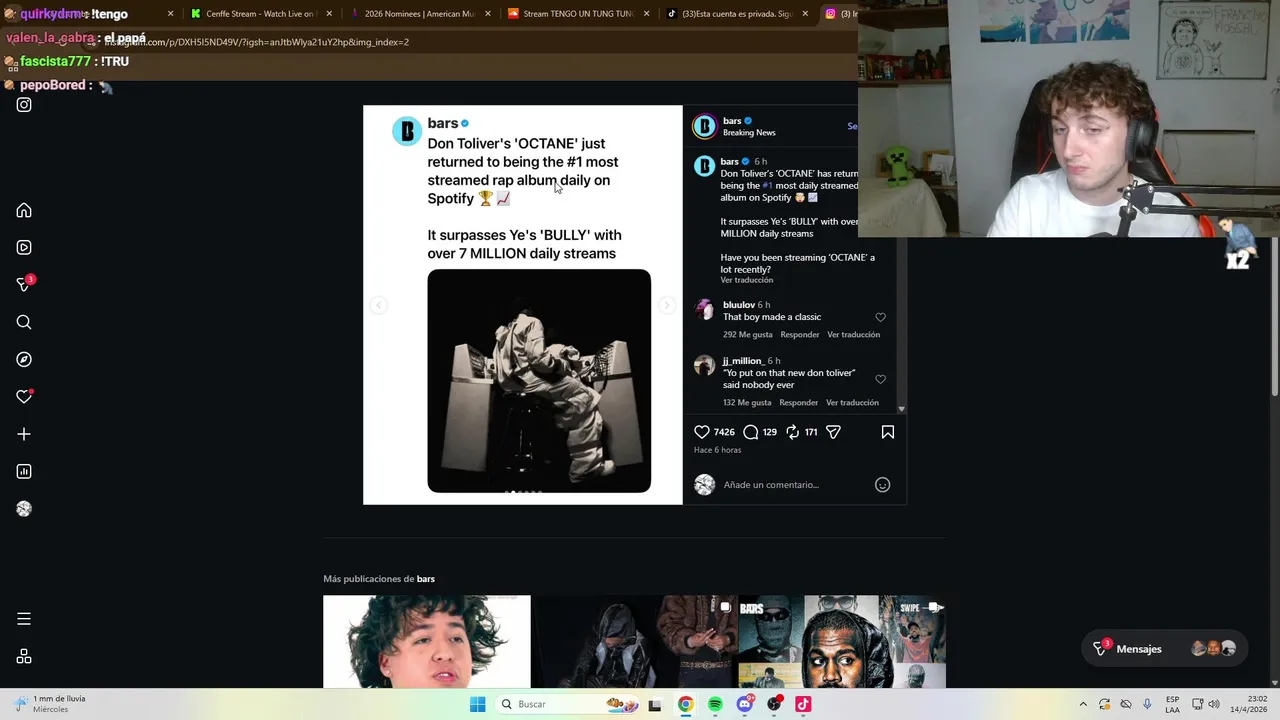
Task: Open the Meta apps grid icon
Action: pos(24,657)
